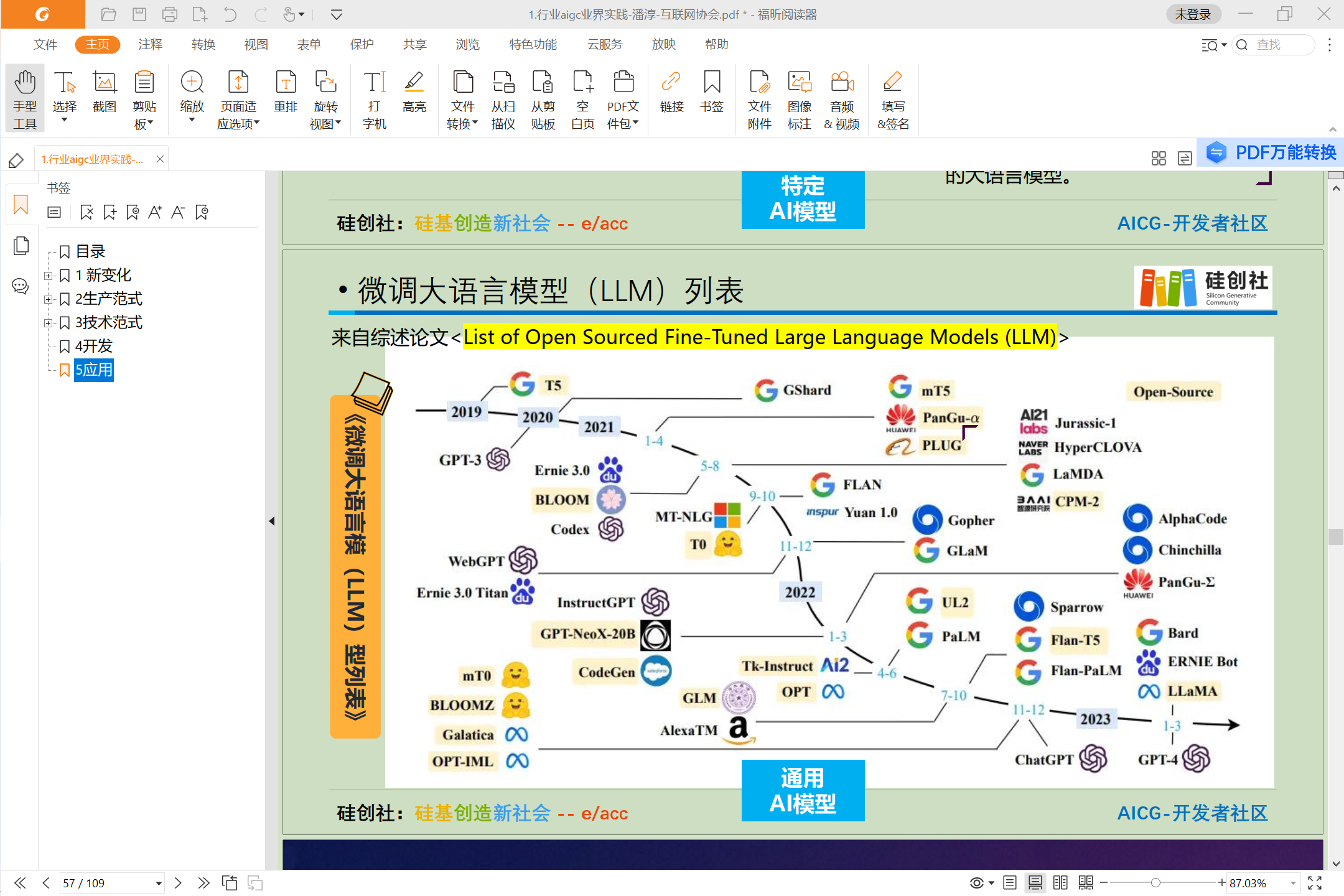Activate the Select tool
The width and height of the screenshot is (1344, 896).
[65, 90]
